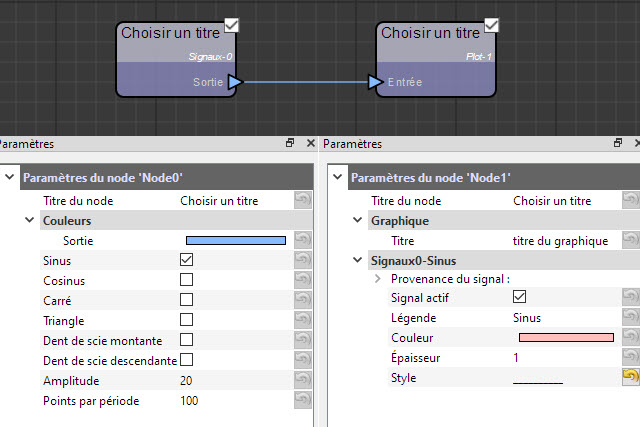Screen dimensions: 640x427
Task: Click the Sortie output port triangle on Signaux node
Action: (236, 82)
